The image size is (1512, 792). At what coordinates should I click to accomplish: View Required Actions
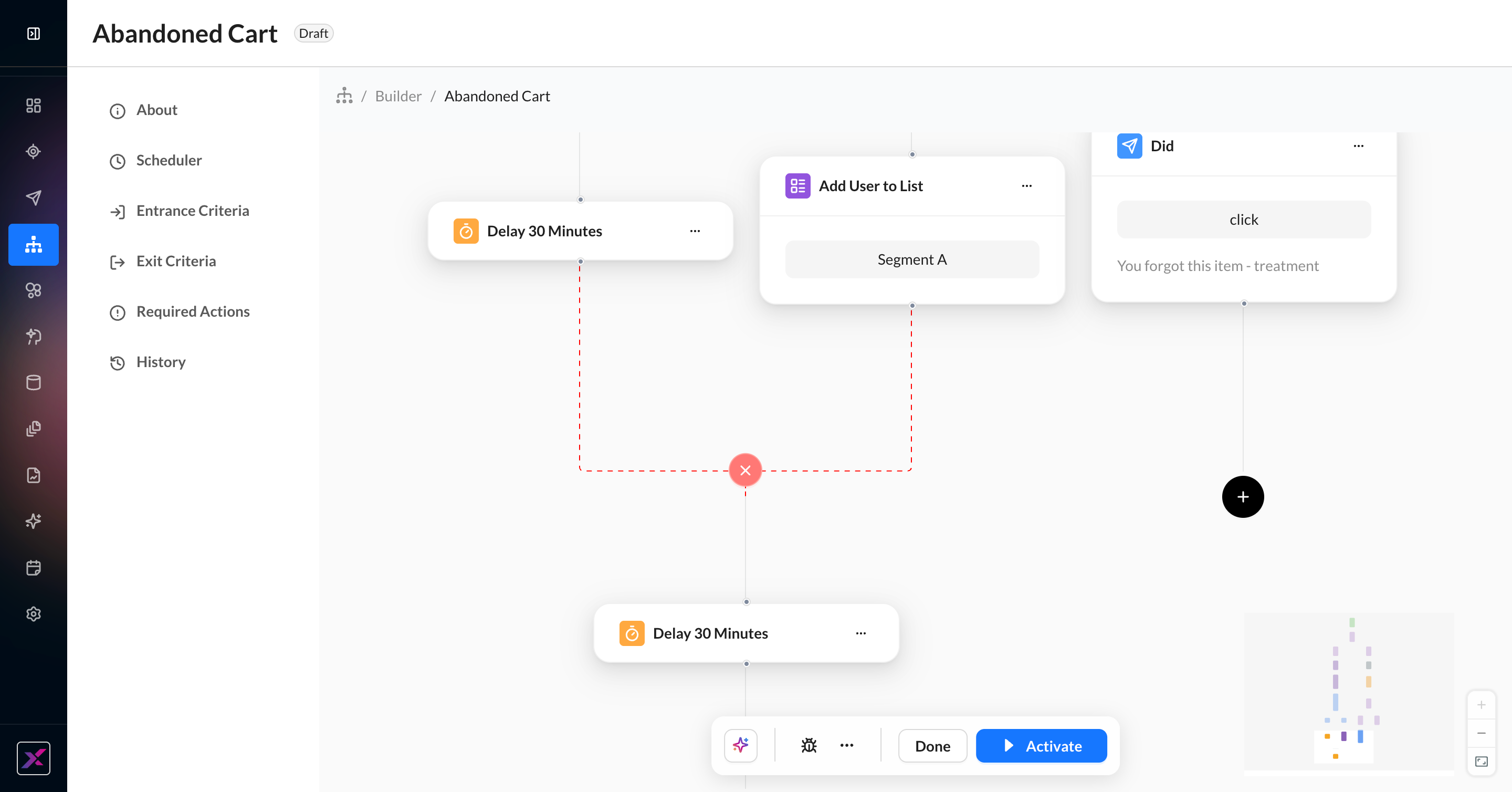tap(193, 312)
